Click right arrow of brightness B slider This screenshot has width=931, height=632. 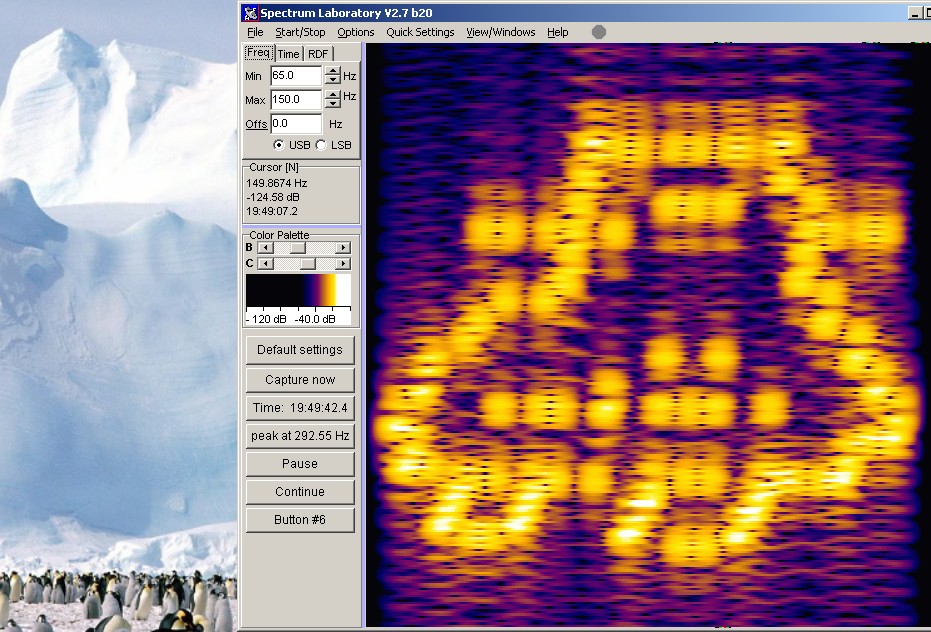tap(343, 248)
